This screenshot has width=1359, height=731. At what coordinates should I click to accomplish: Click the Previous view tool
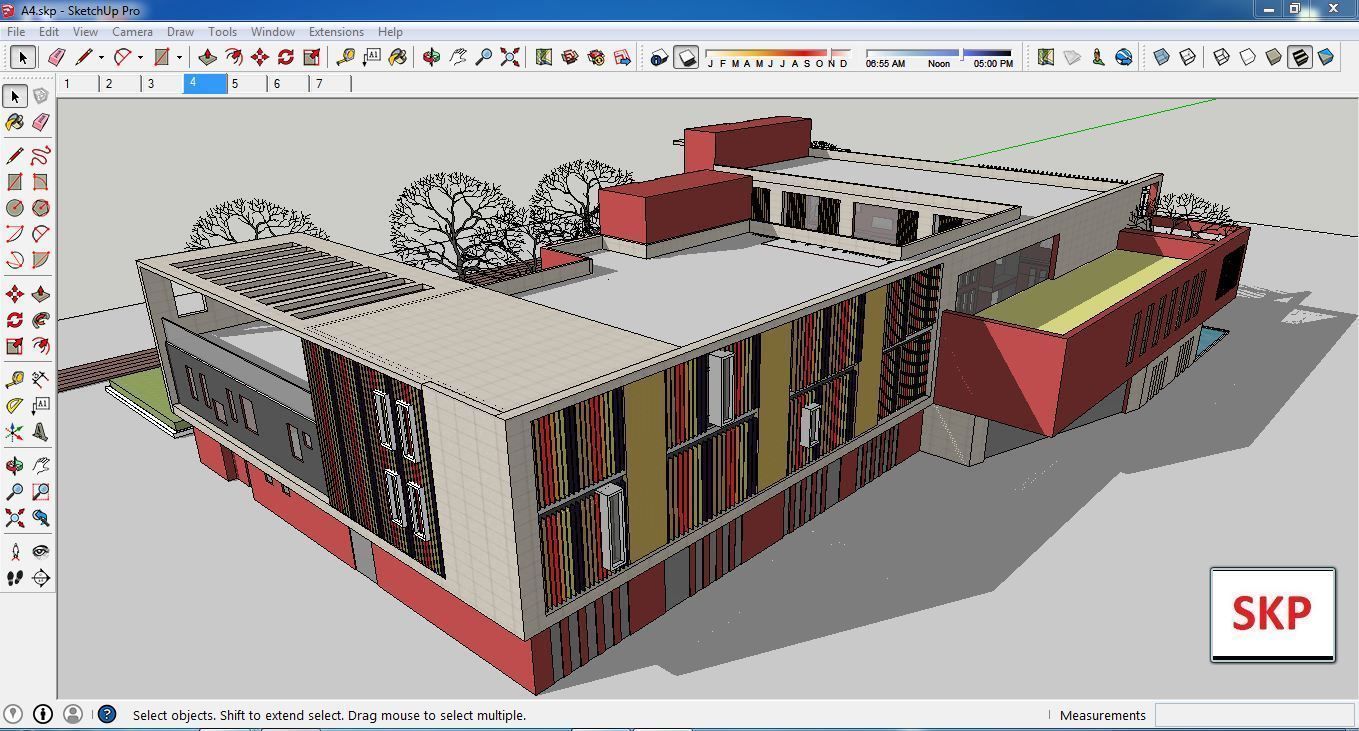coord(41,518)
